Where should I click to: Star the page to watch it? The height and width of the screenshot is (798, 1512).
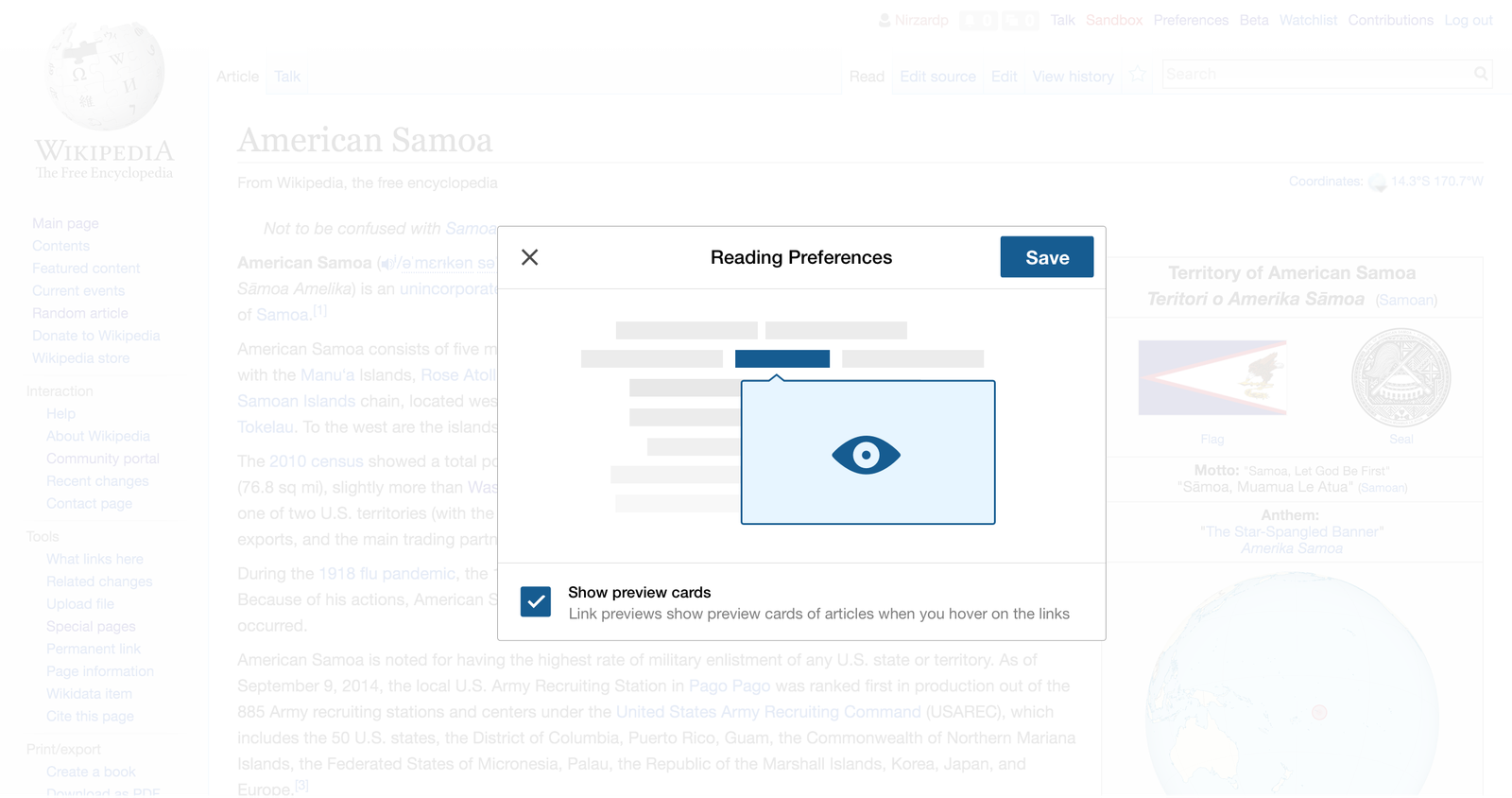[x=1138, y=75]
